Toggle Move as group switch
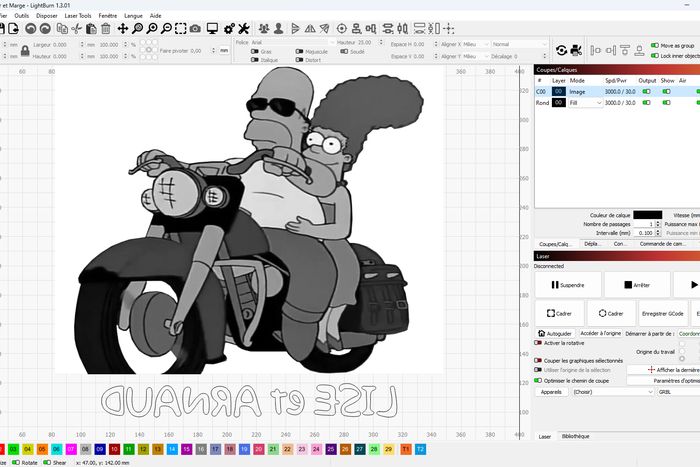Screen dimensions: 700x467 coord(655,46)
